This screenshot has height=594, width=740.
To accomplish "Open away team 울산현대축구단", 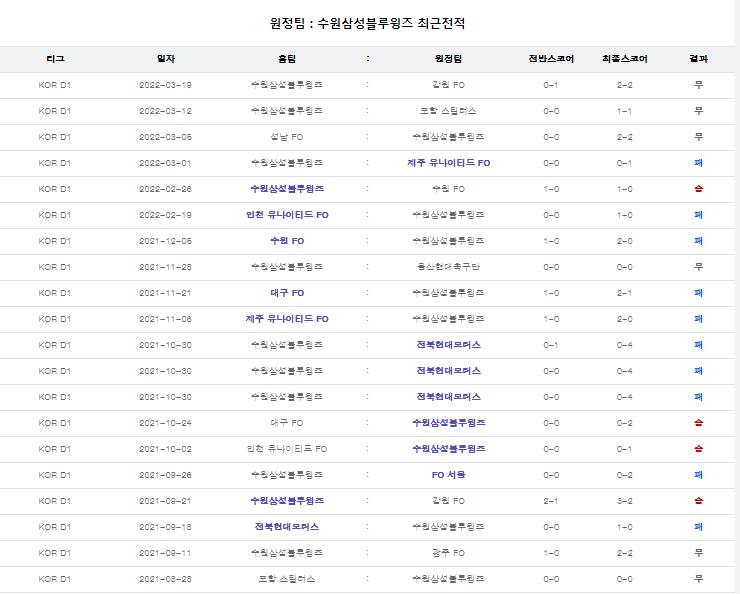I will coord(448,267).
